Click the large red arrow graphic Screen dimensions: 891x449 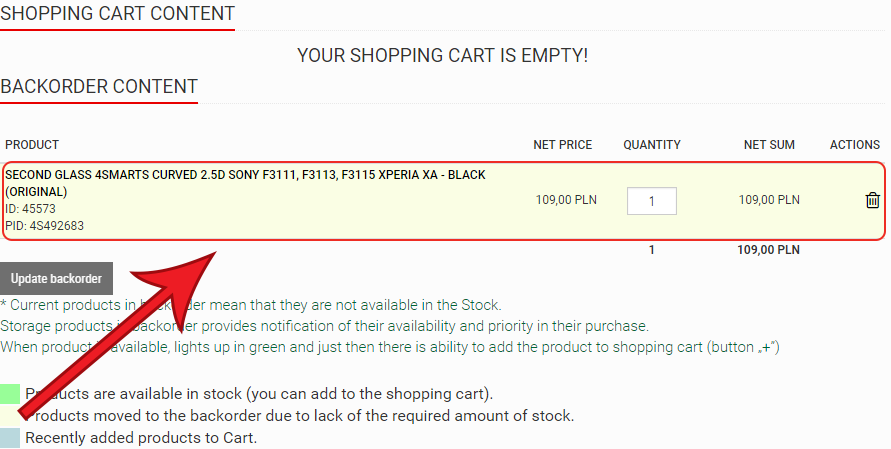coord(118,334)
